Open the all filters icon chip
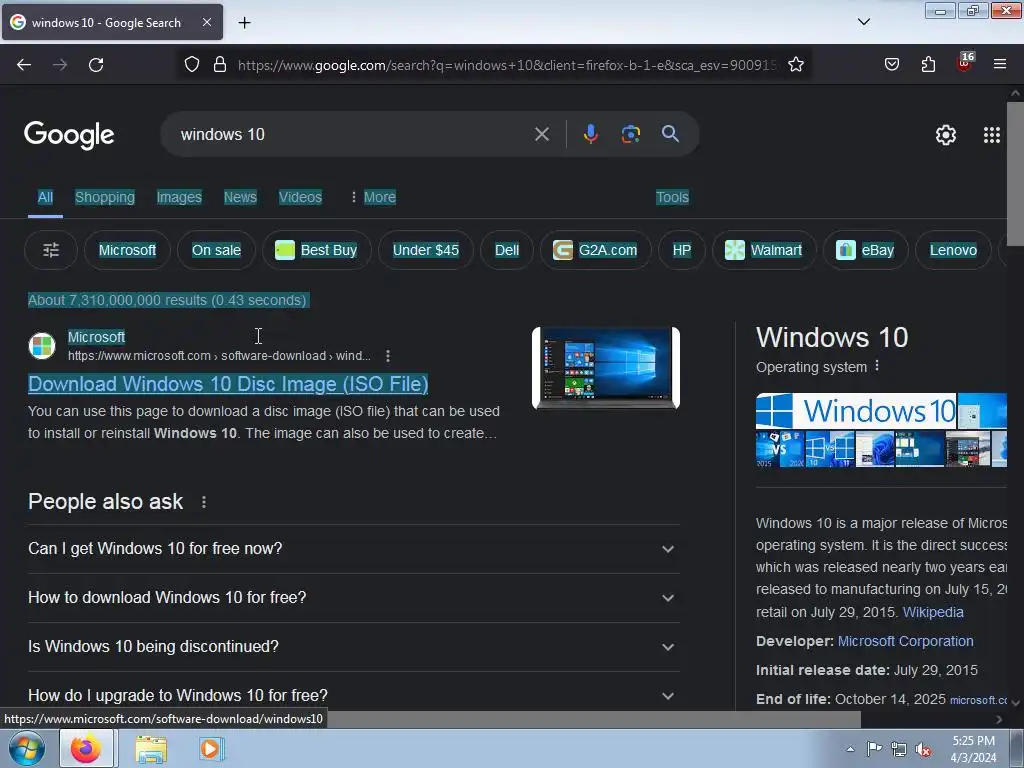Image resolution: width=1024 pixels, height=768 pixels. [51, 250]
